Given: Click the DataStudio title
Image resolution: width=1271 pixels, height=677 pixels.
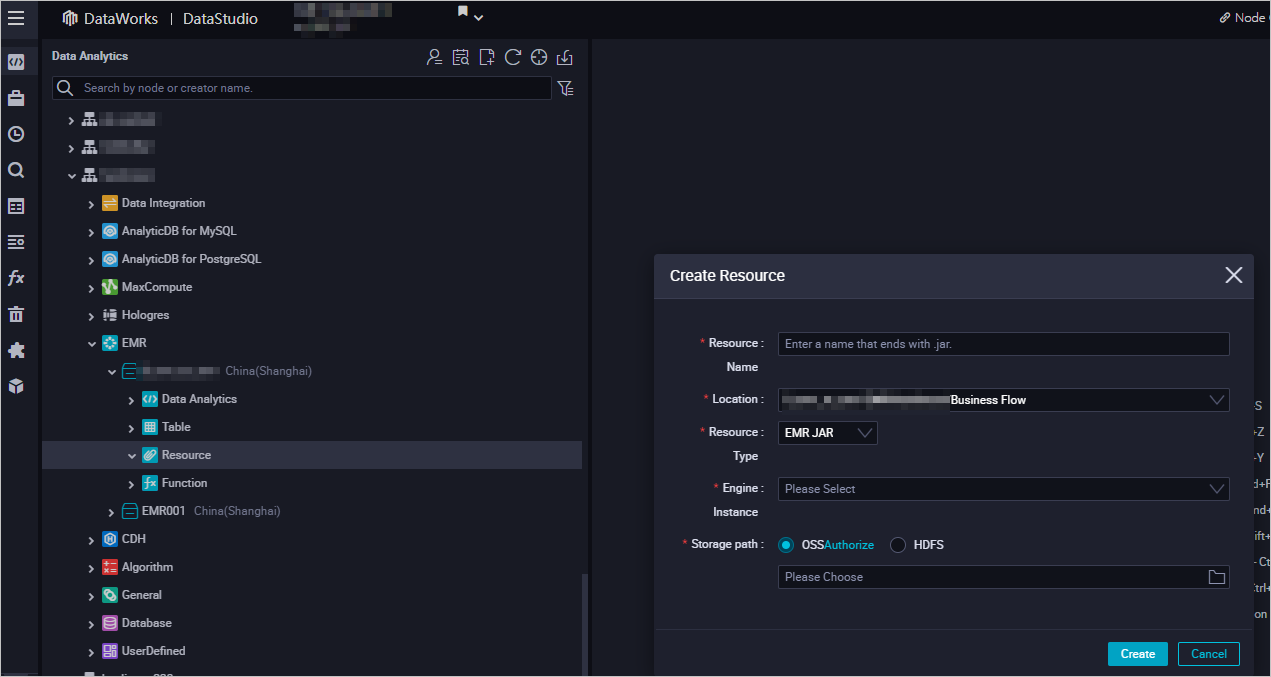Looking at the screenshot, I should (x=220, y=18).
